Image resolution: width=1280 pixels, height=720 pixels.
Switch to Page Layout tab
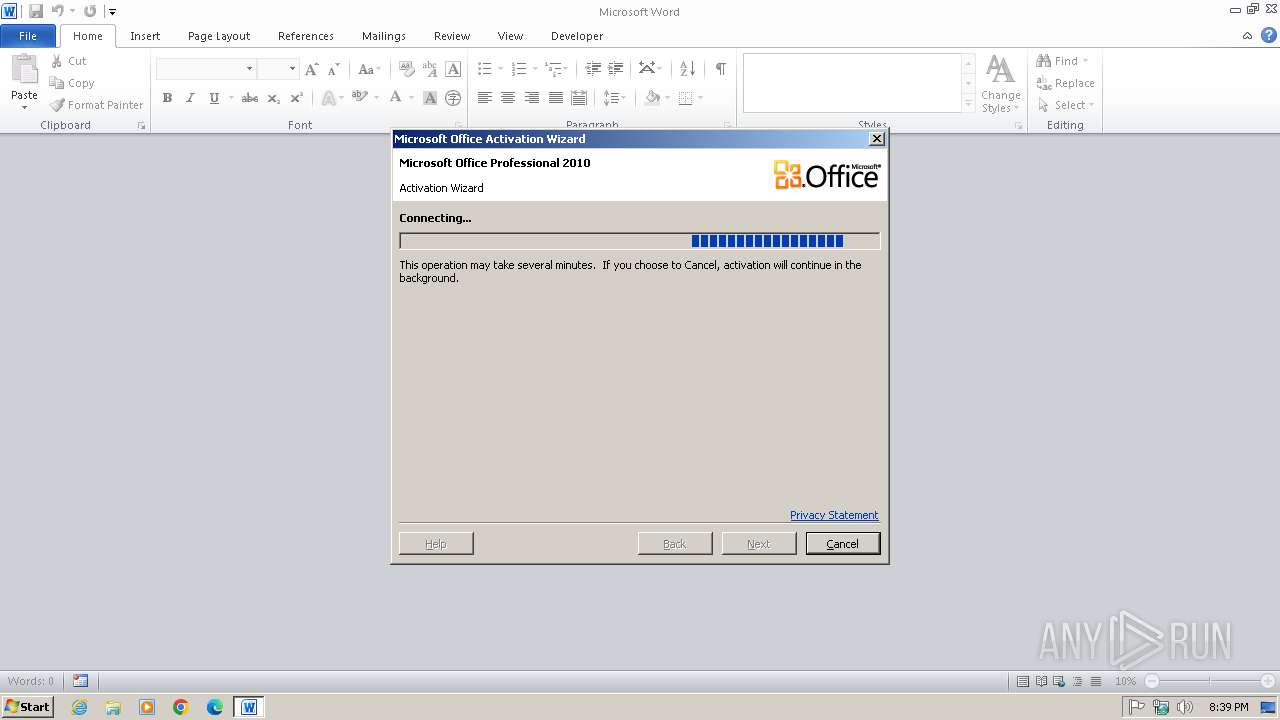(x=219, y=36)
